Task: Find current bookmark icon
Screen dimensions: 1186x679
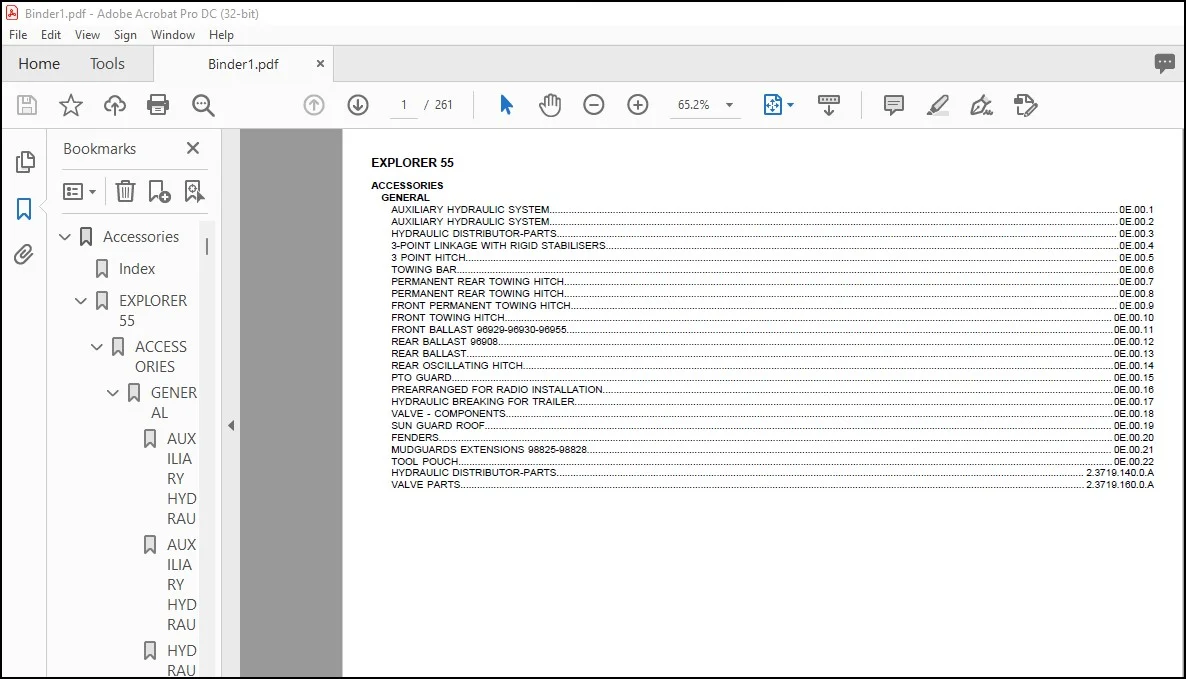Action: point(194,191)
